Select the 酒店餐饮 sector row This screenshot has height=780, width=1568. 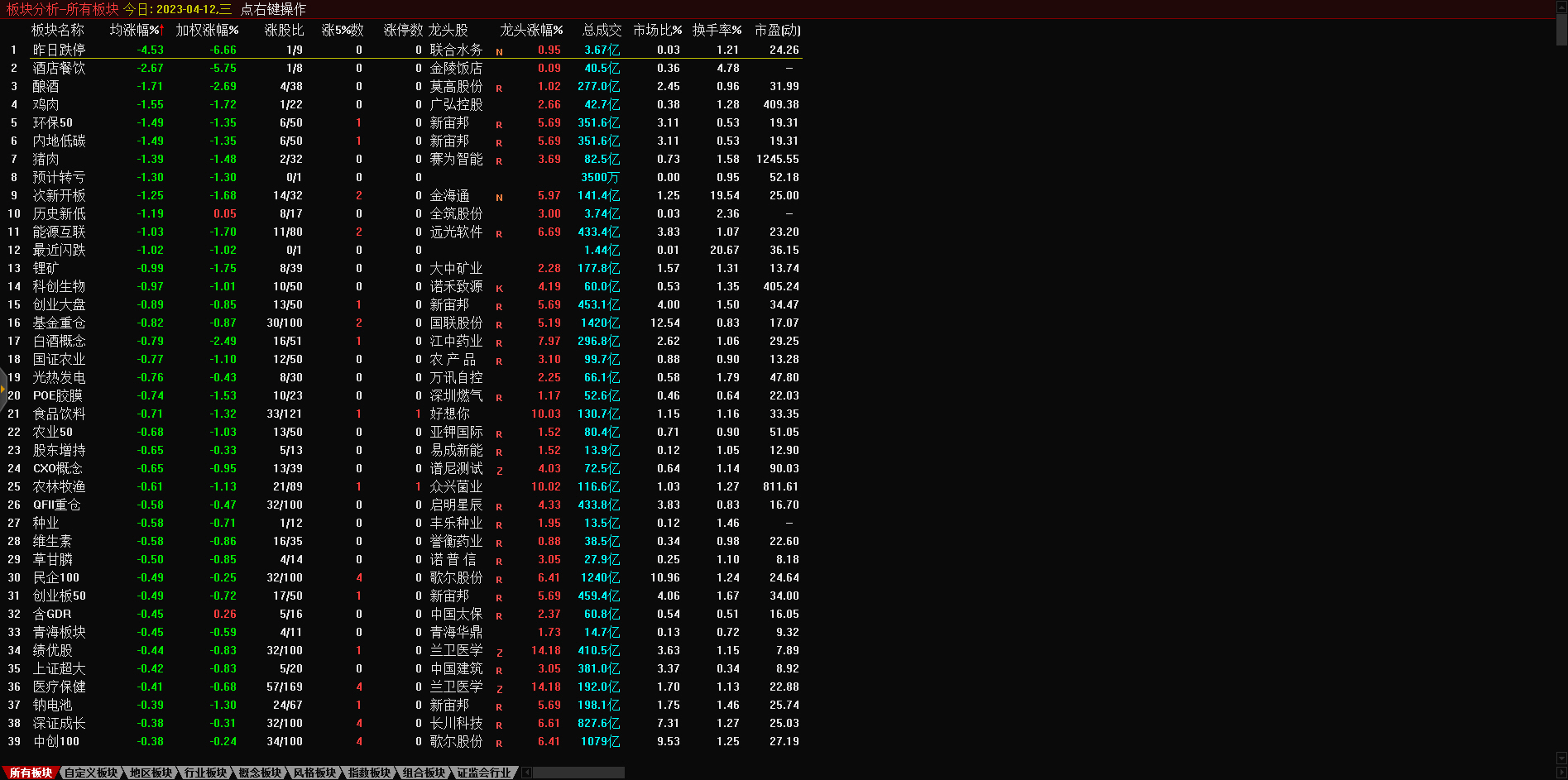(59, 69)
